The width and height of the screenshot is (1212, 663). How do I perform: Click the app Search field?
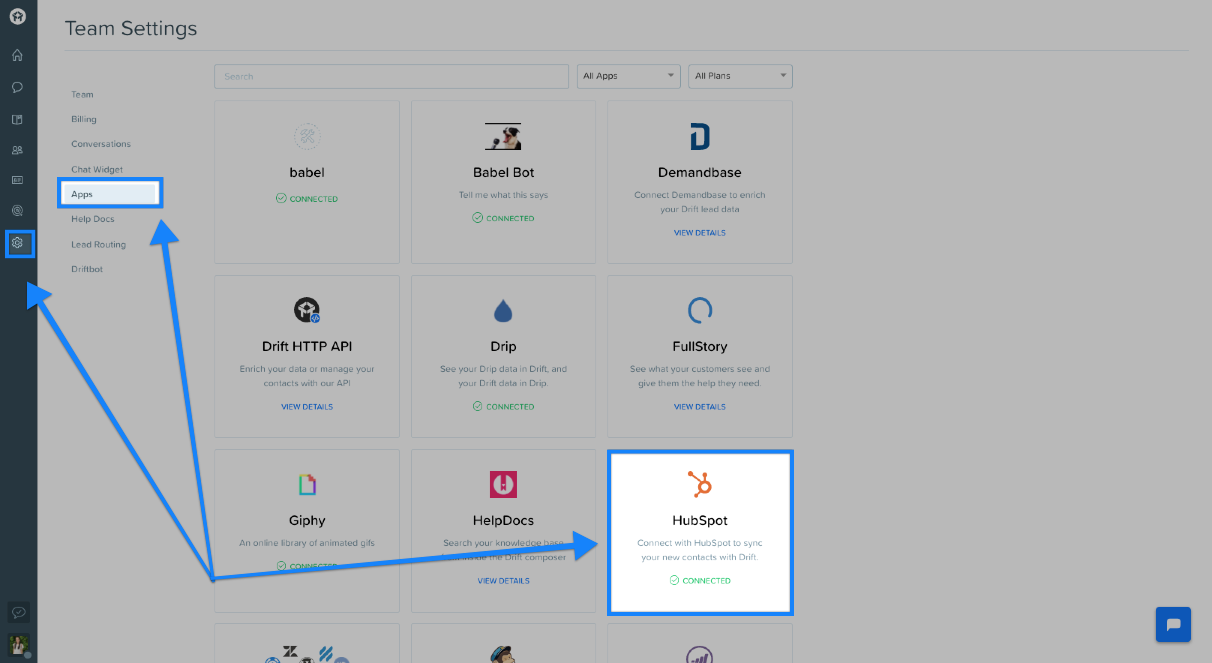pyautogui.click(x=391, y=76)
